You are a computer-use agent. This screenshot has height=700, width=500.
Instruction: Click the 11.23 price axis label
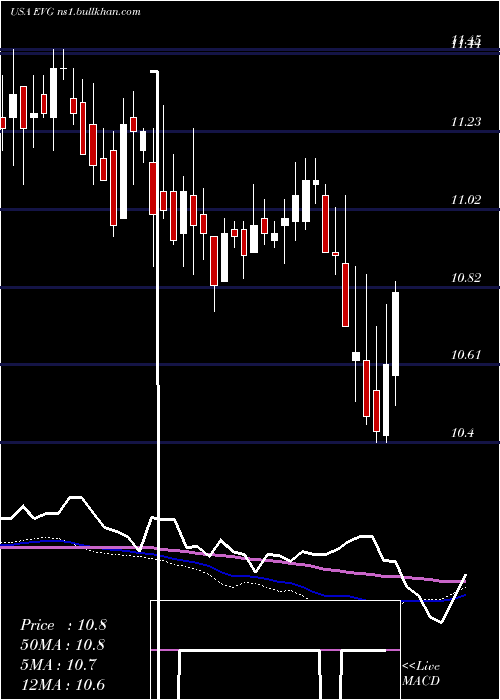(466, 122)
